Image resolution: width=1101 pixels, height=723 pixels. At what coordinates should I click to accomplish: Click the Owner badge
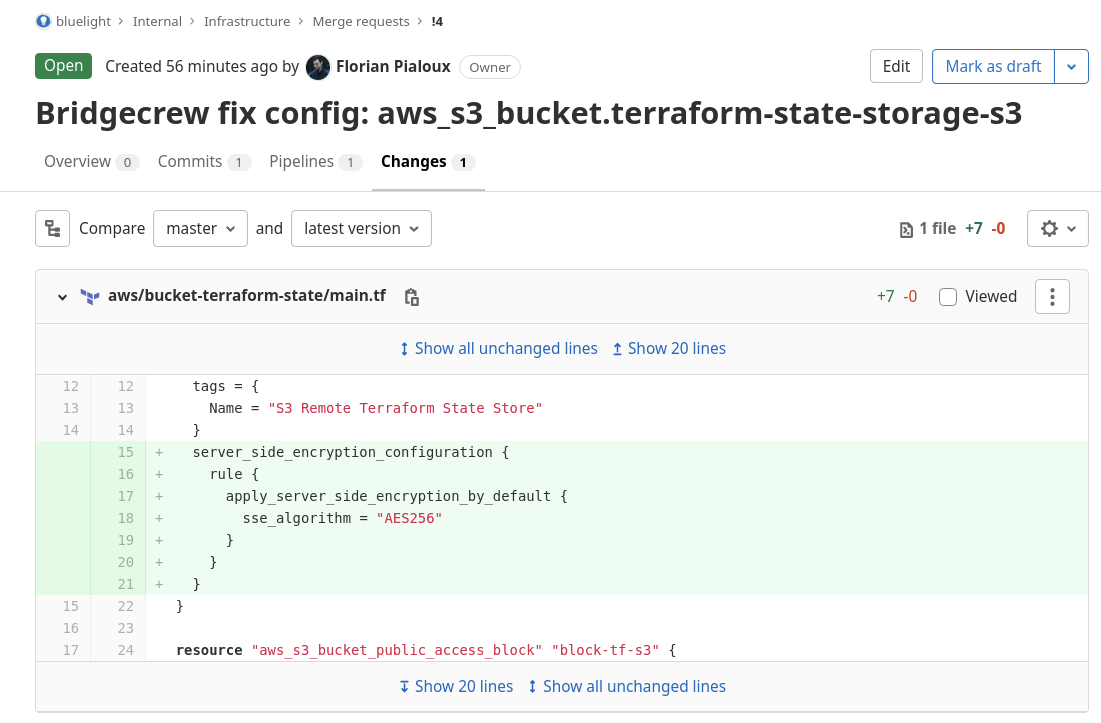tap(489, 67)
